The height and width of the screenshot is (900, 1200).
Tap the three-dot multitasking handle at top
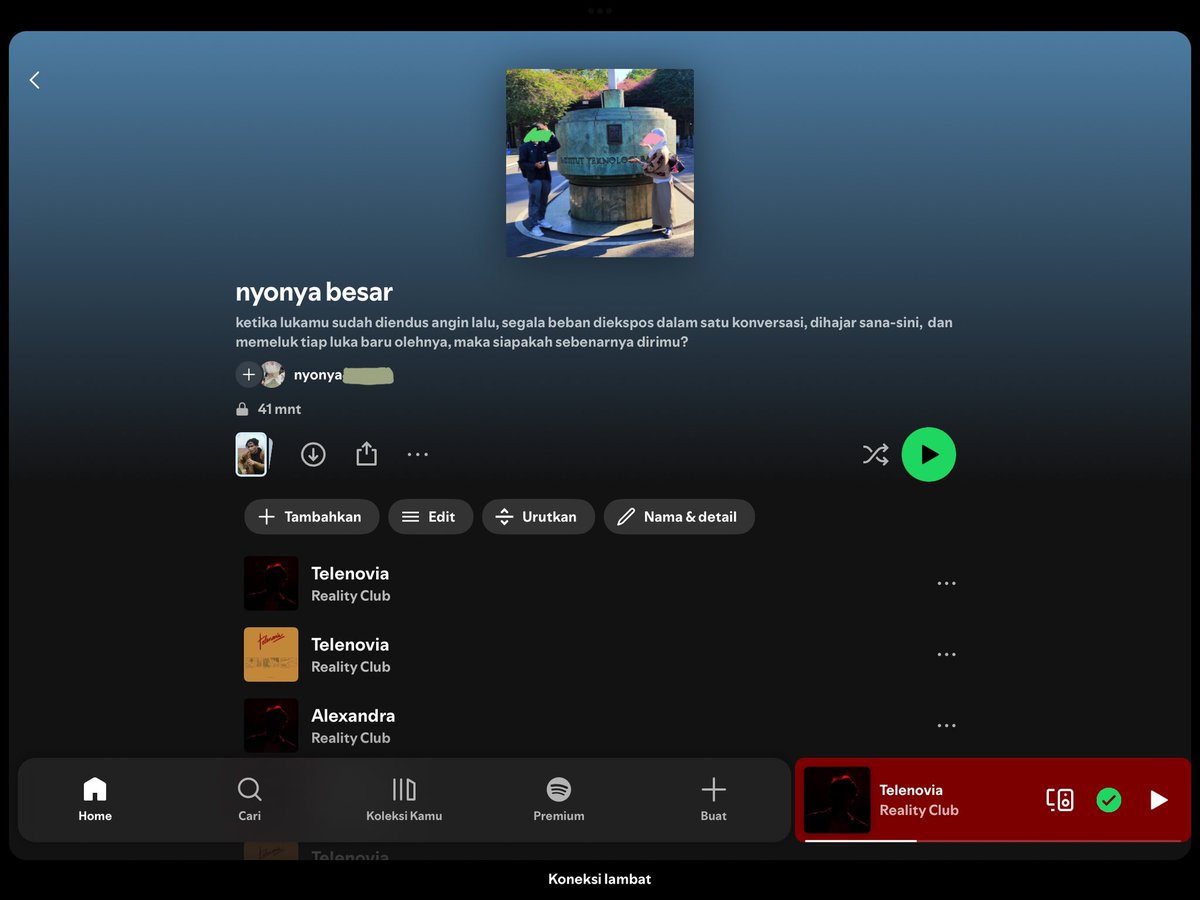[600, 10]
